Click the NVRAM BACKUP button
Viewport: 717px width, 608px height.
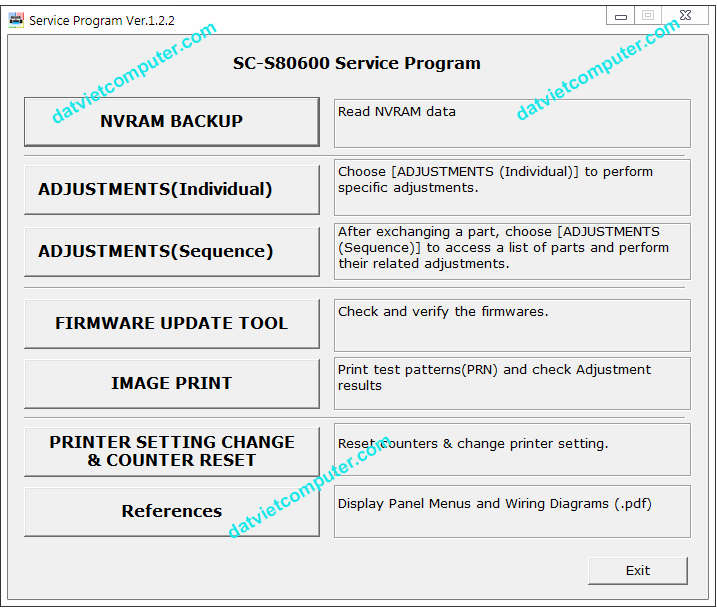click(171, 122)
